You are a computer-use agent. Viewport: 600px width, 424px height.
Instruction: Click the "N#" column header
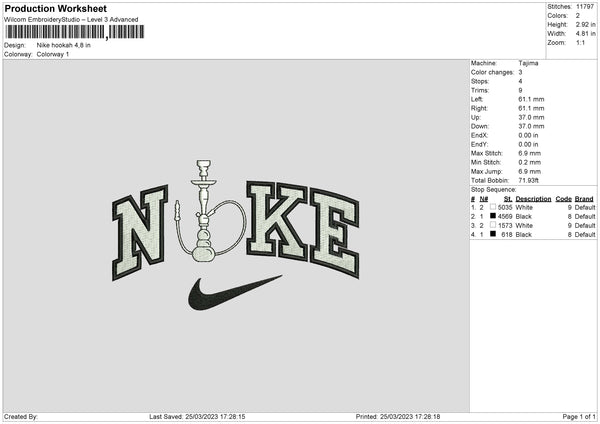(484, 199)
